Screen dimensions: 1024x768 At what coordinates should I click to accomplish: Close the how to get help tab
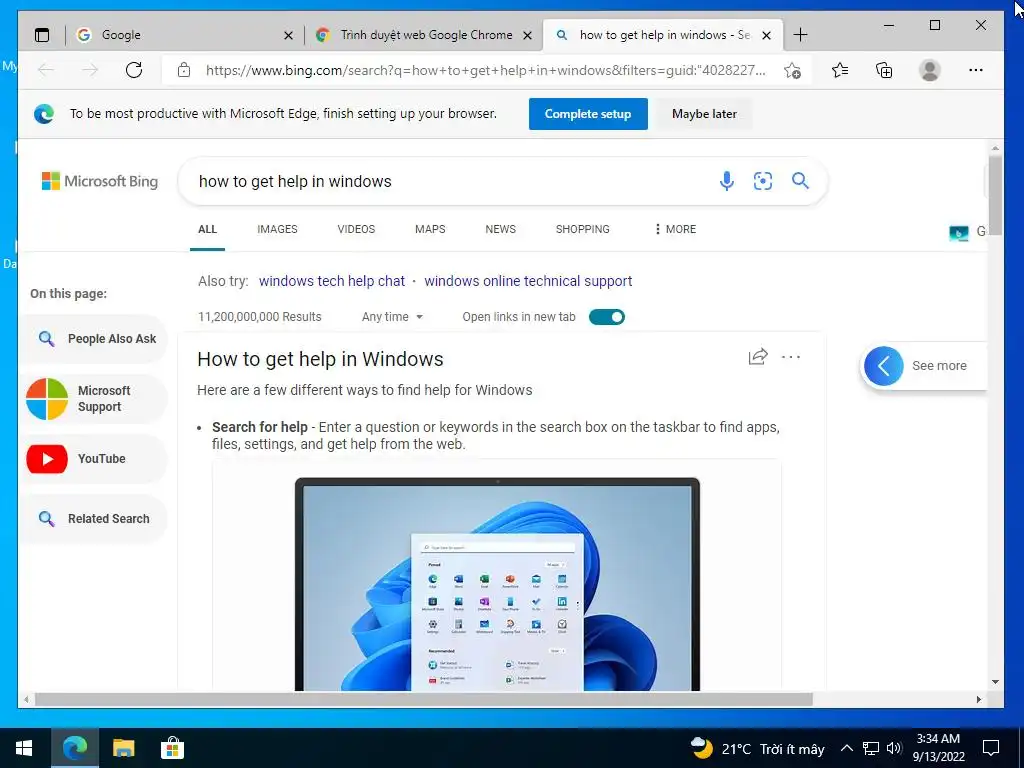tap(767, 36)
